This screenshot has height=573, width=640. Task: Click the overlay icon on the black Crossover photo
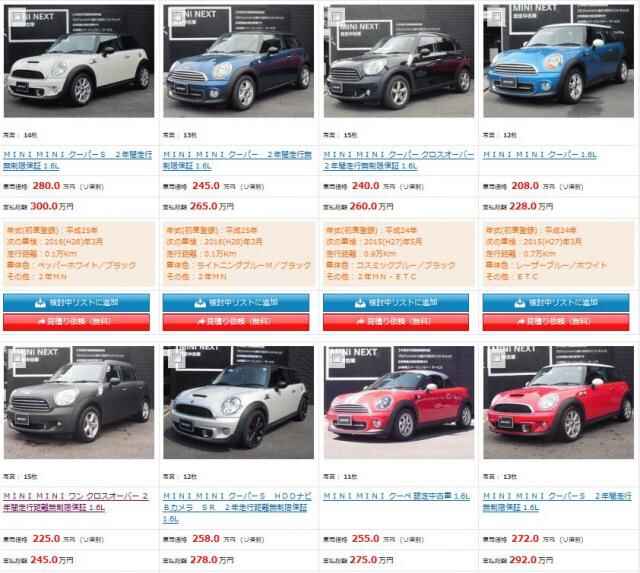[x=337, y=17]
